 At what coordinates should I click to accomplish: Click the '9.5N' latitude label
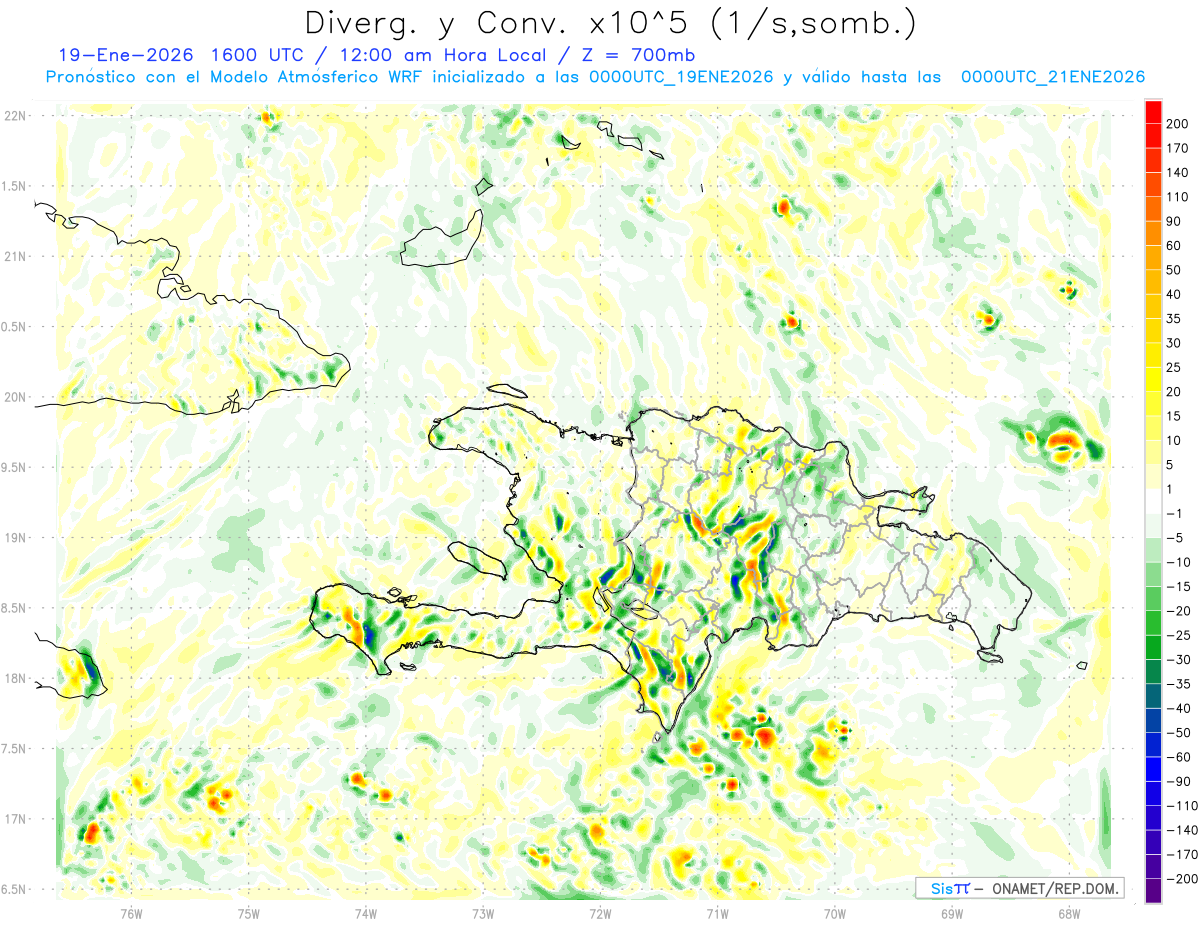[x=15, y=468]
